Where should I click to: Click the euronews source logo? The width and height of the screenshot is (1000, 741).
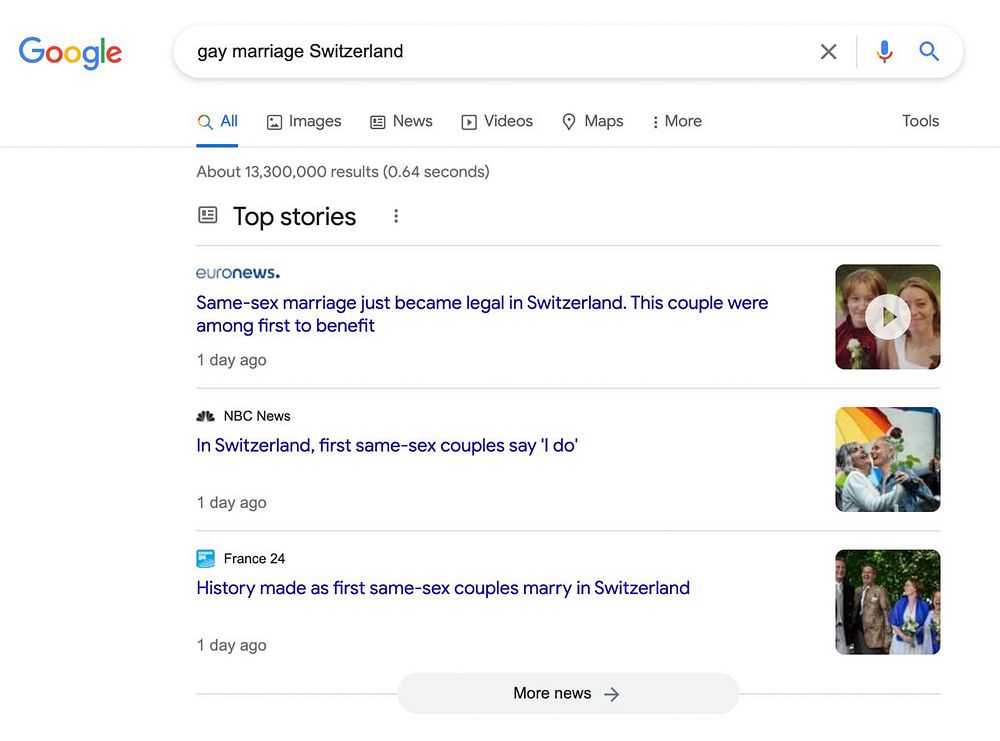(x=238, y=273)
